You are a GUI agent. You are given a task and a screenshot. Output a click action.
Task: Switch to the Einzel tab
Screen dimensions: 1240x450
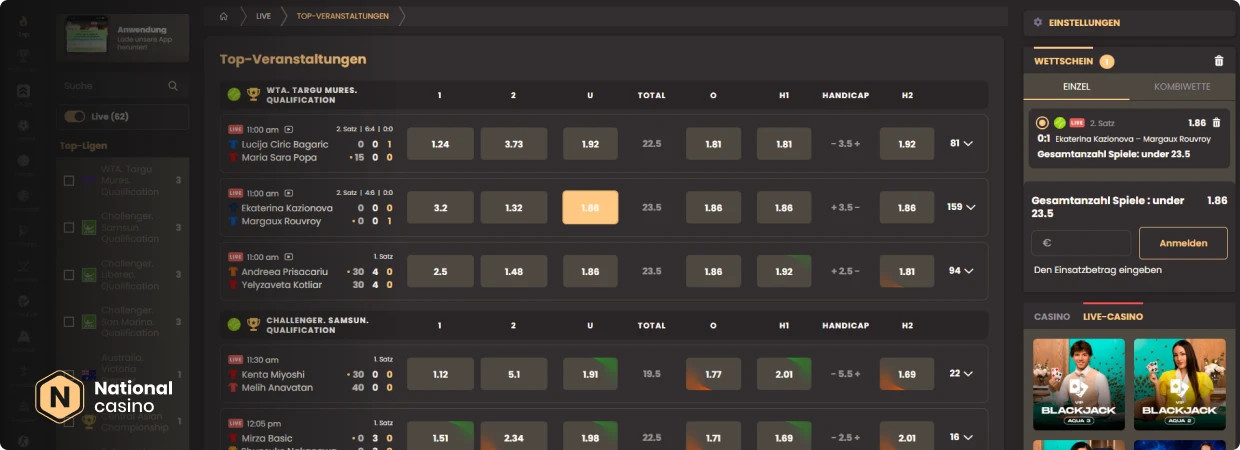pos(1077,87)
